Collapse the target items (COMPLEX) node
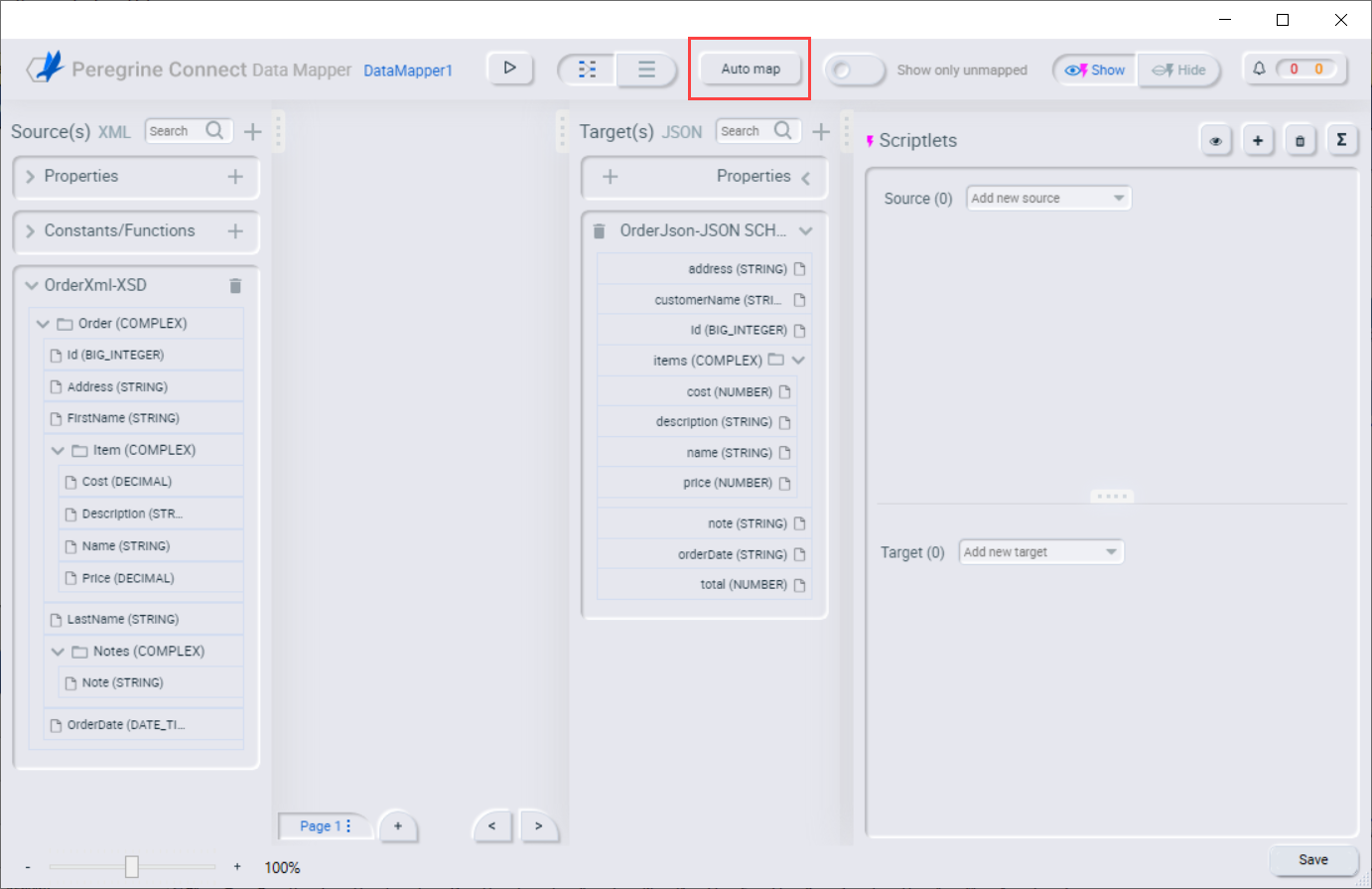Viewport: 1372px width, 889px height. tap(798, 361)
